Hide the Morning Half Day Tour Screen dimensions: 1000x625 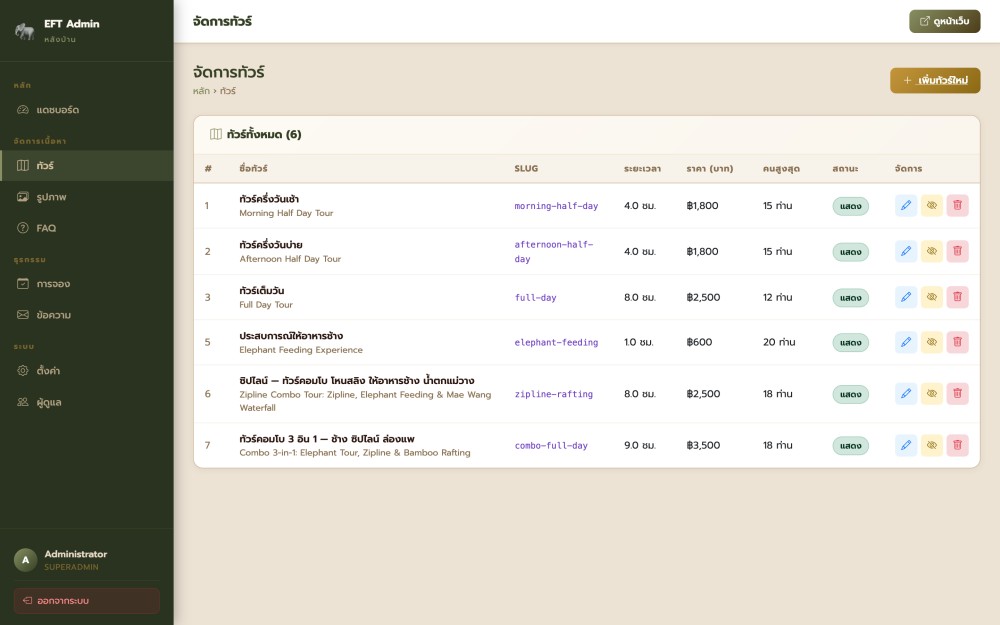pos(931,206)
